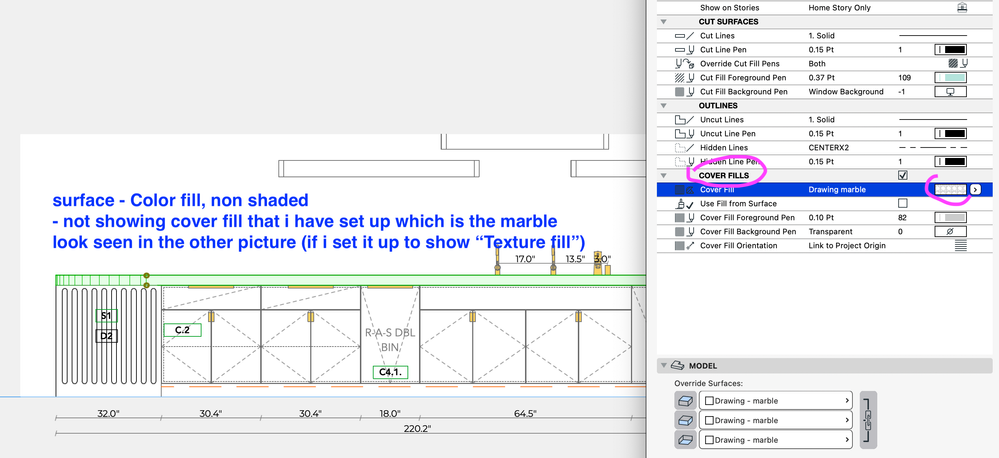
Task: Open the third Drawing - marble surface dropdown
Action: (775, 440)
